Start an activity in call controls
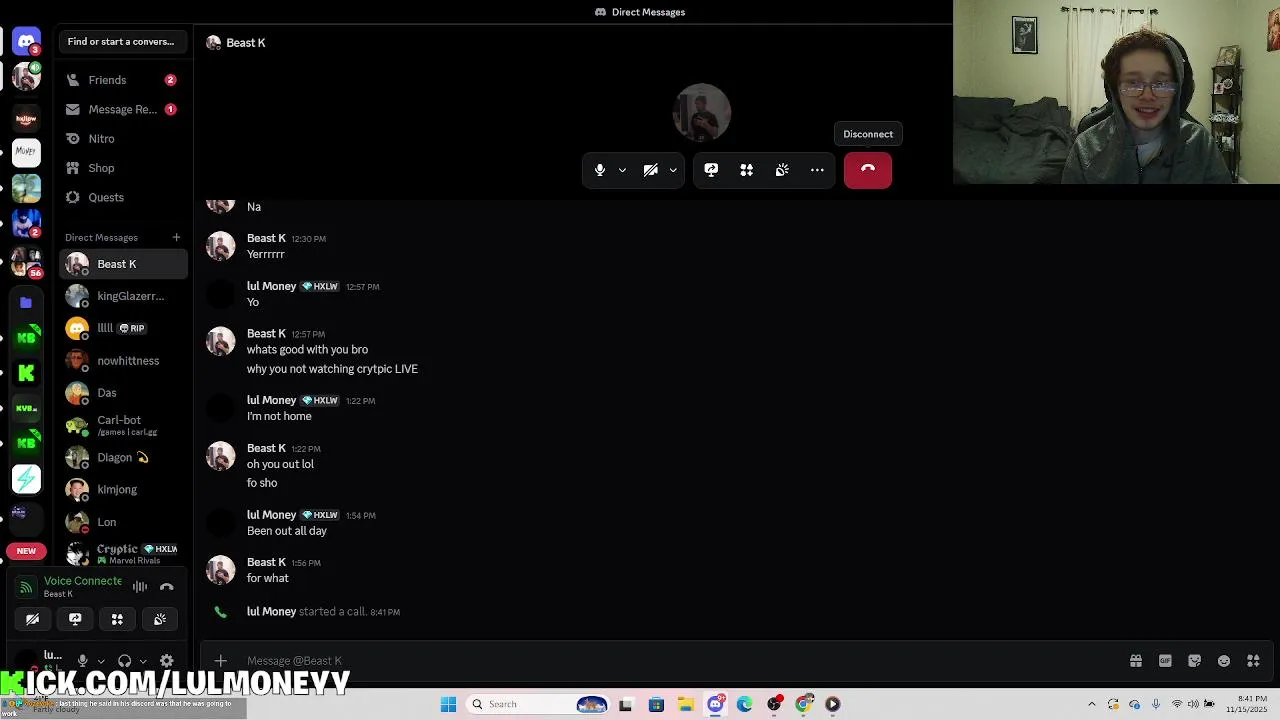 (746, 170)
